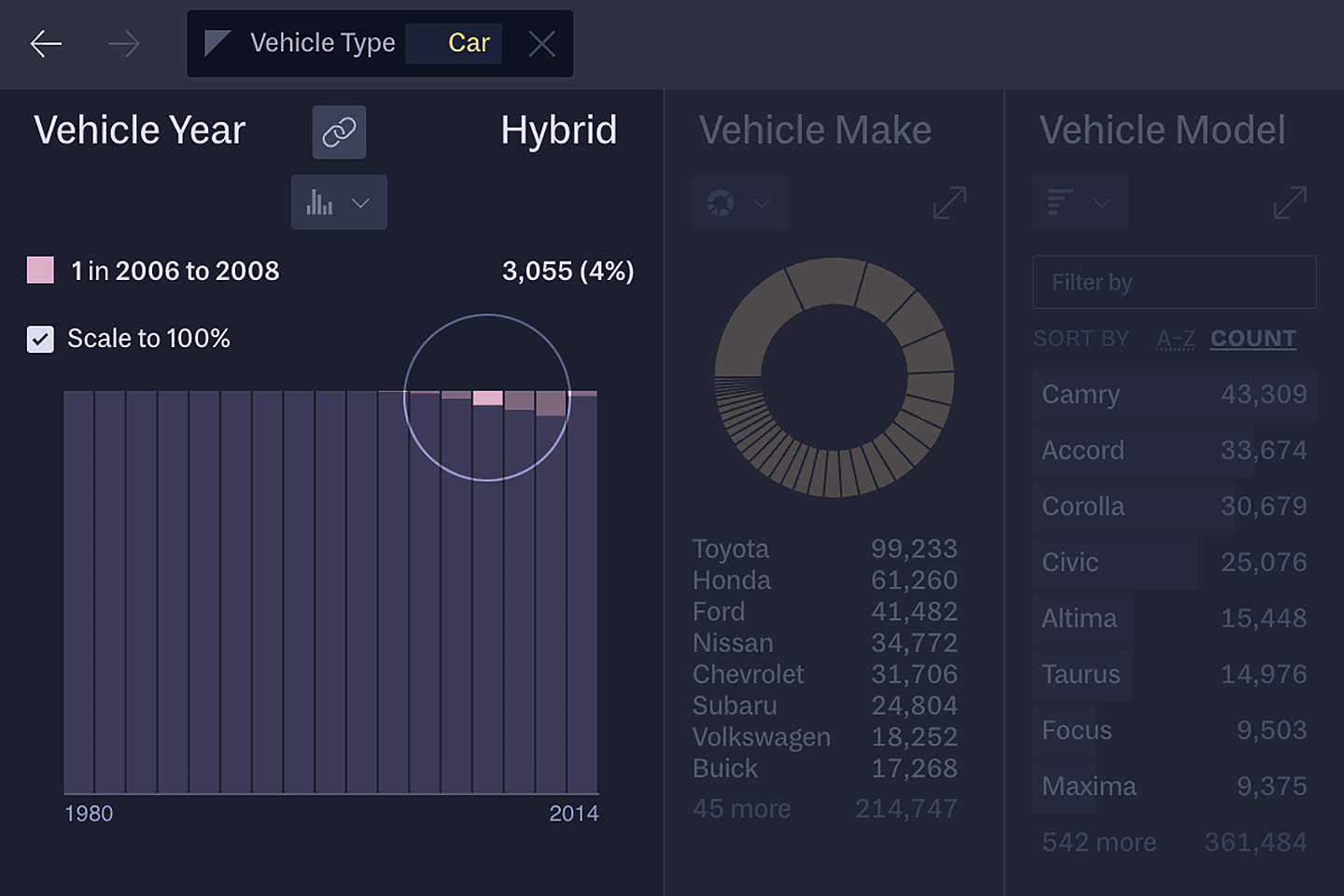This screenshot has height=896, width=1344.
Task: Switch sorting to A-Z in Vehicle Model
Action: tap(1174, 338)
